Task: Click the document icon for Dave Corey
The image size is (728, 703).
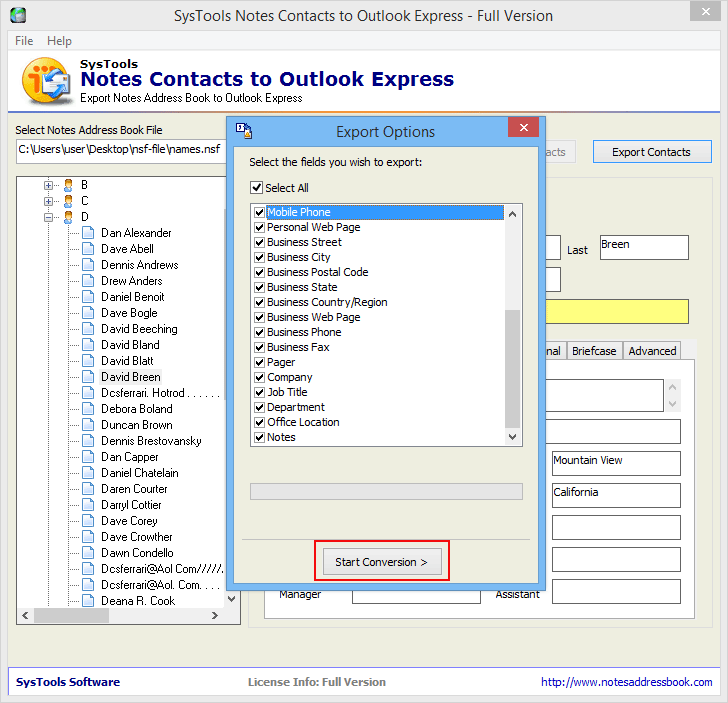Action: [88, 521]
